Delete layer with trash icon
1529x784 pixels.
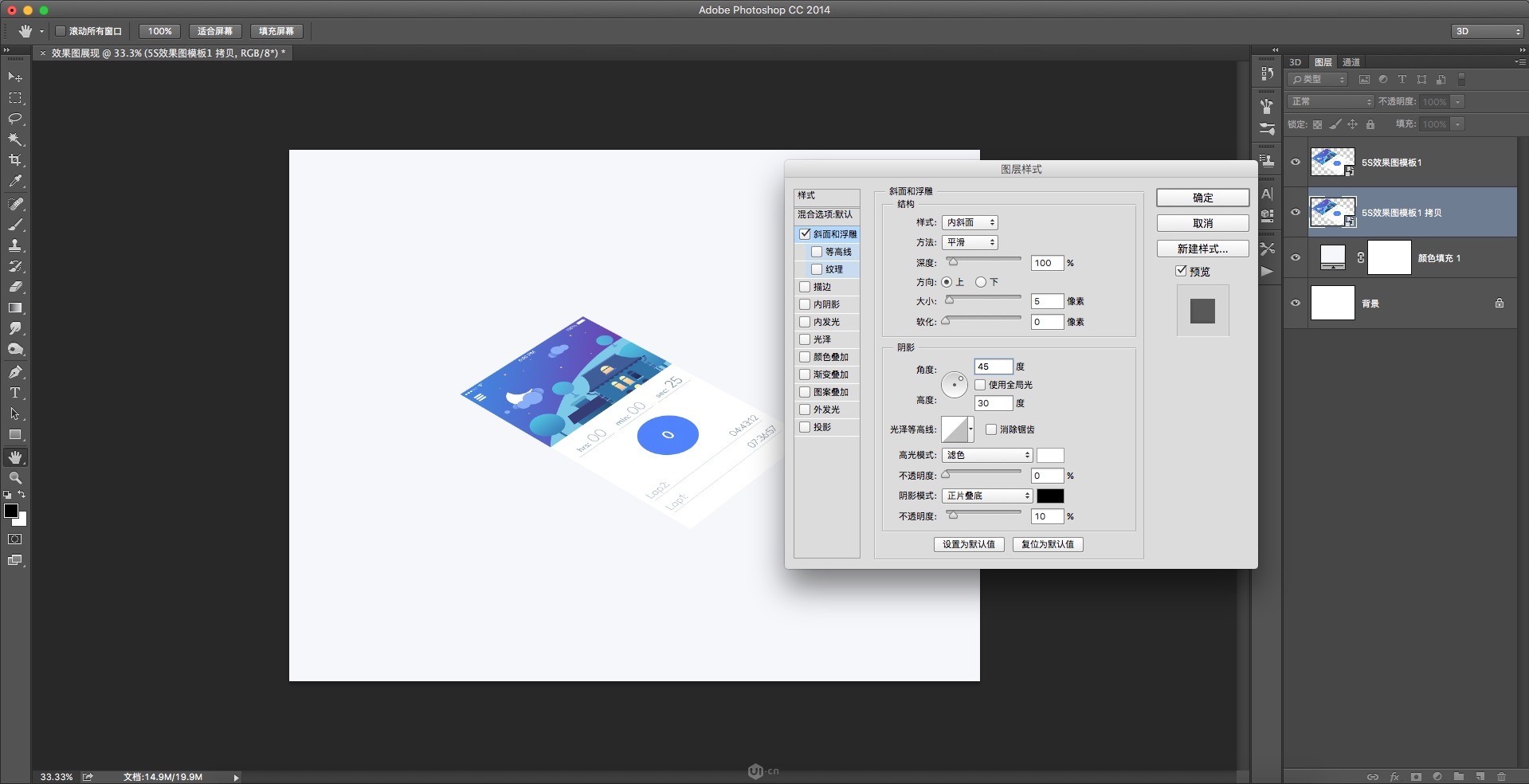[1501, 777]
